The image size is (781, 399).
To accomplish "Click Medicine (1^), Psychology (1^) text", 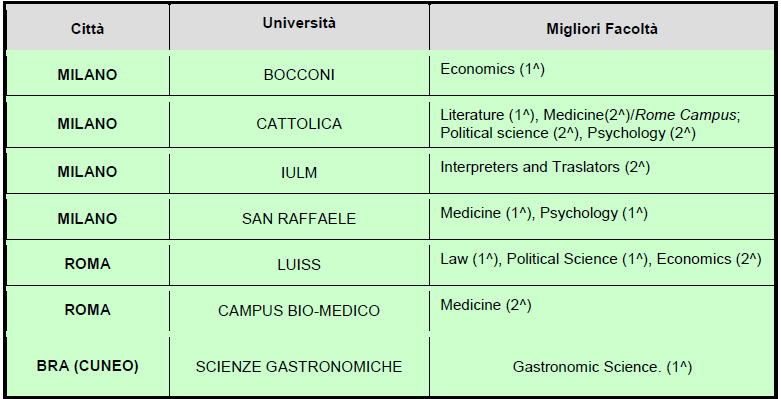I will (544, 213).
